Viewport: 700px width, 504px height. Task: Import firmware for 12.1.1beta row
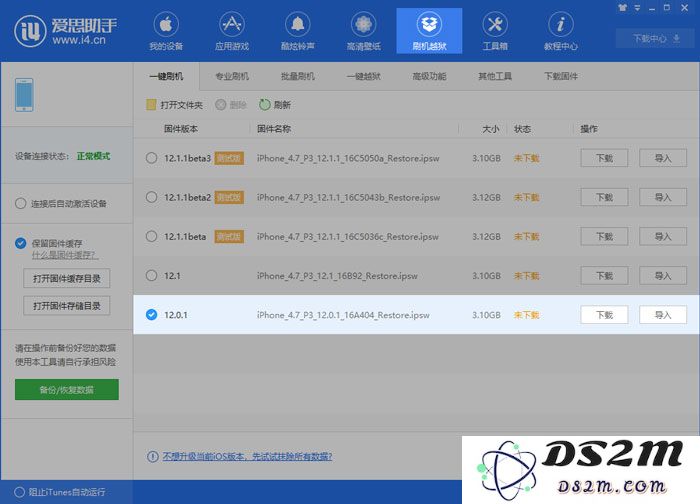point(663,236)
